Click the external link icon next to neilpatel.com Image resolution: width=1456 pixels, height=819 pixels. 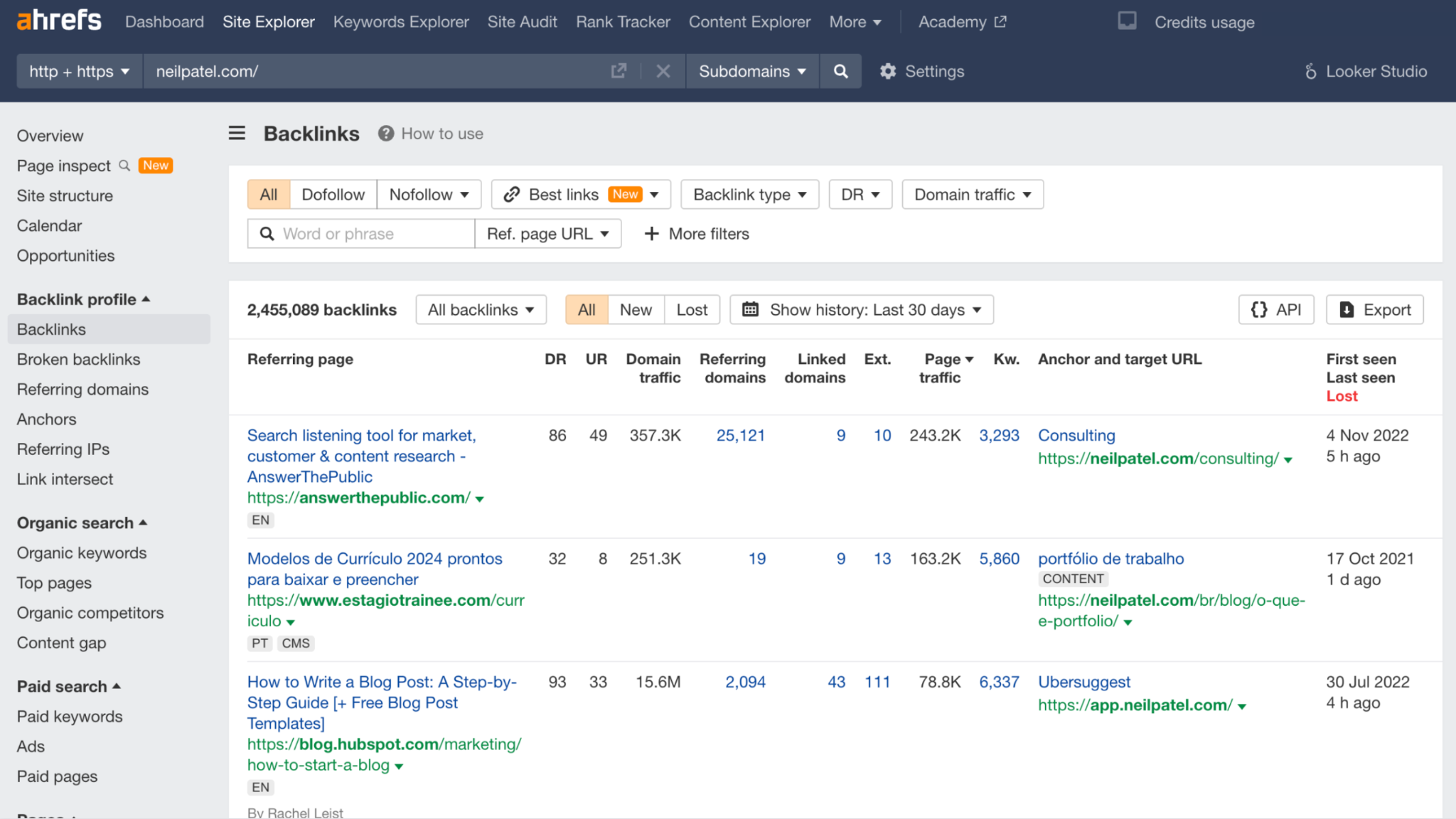pyautogui.click(x=619, y=71)
